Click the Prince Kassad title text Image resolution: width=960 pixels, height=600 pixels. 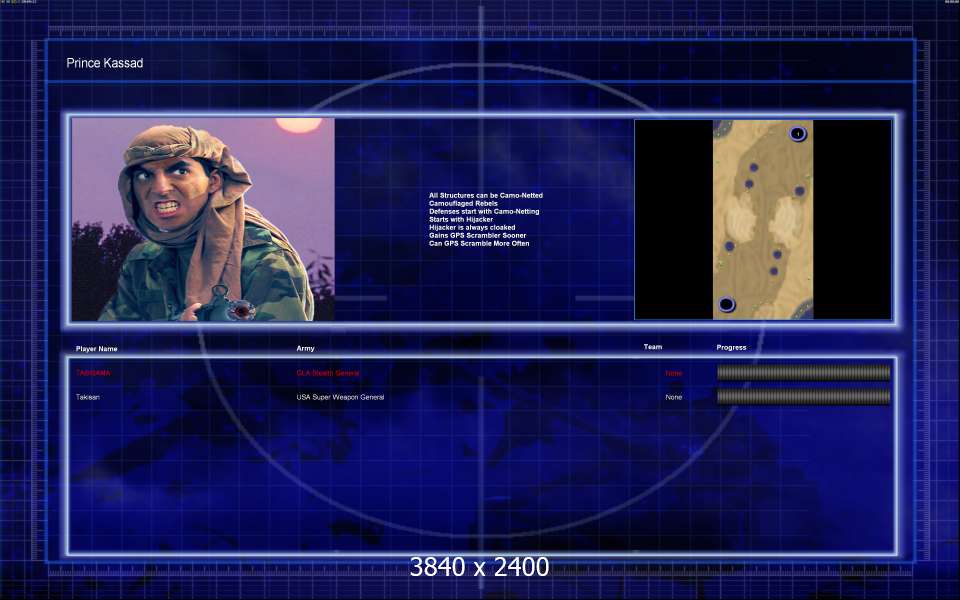point(105,63)
